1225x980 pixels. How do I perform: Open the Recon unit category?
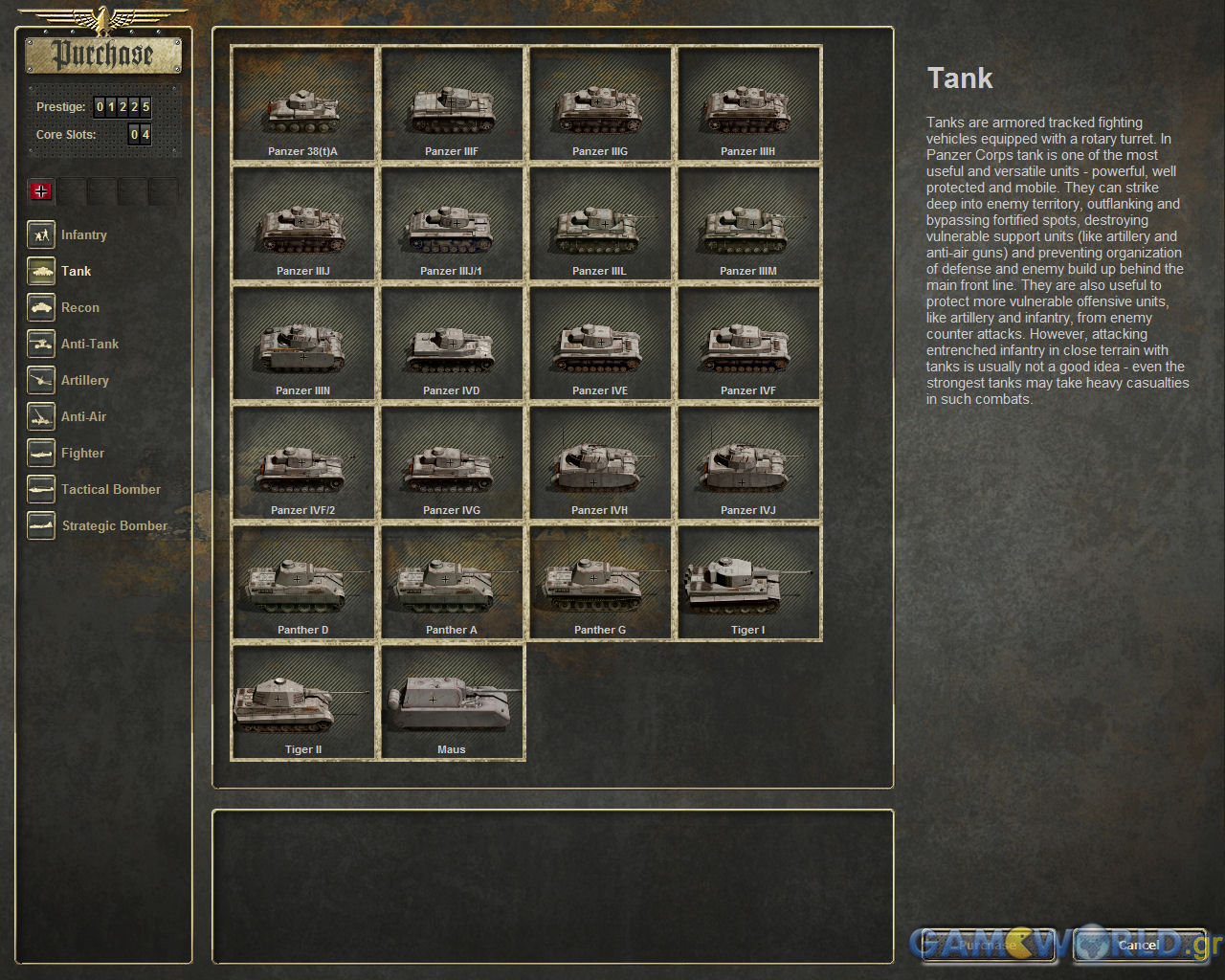[41, 307]
